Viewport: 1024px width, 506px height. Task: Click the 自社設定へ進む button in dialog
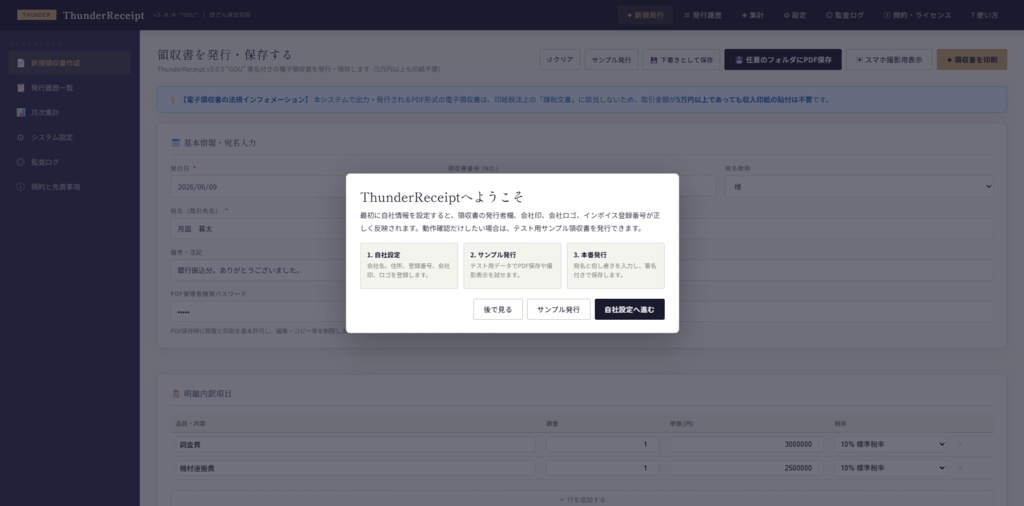click(629, 309)
